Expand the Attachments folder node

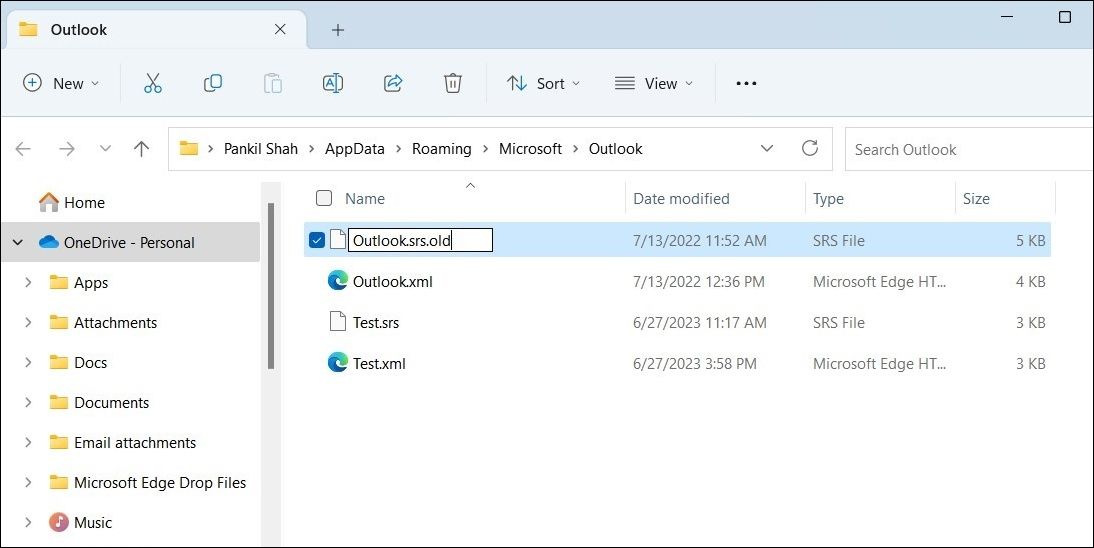[x=28, y=323]
